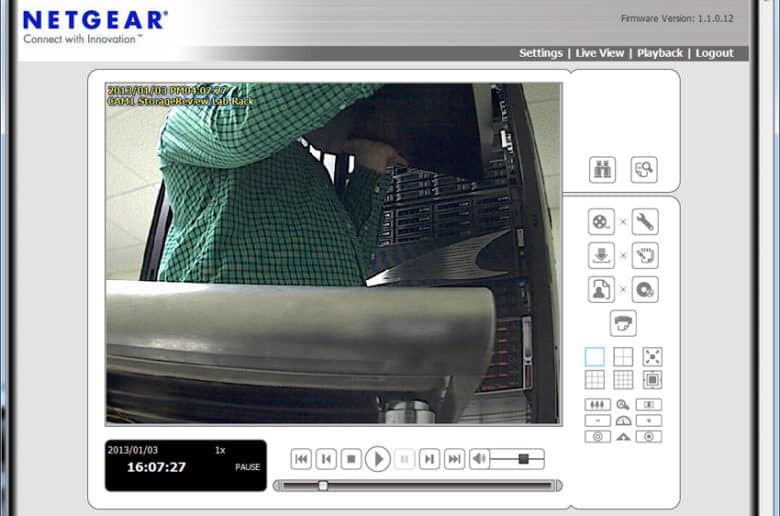Click the small rectangle icon beside zoom
This screenshot has height=516, width=780.
[x=649, y=405]
